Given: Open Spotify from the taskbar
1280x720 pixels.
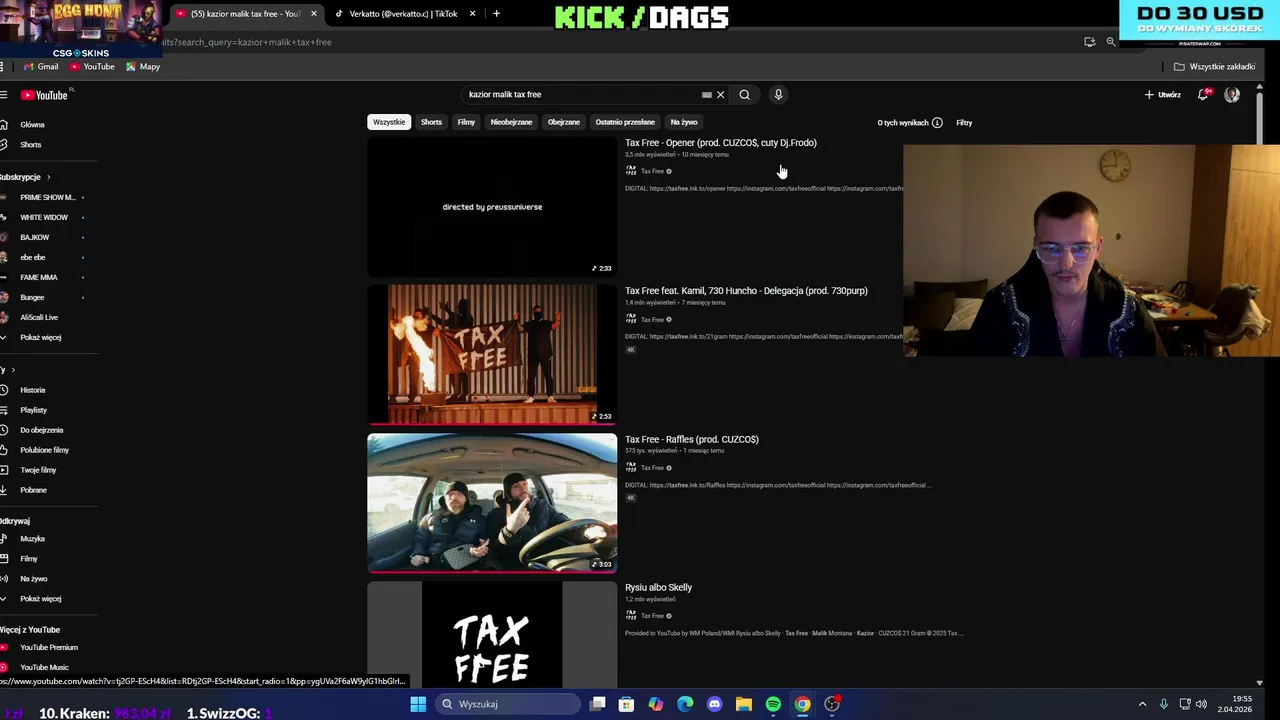Looking at the screenshot, I should click(x=773, y=704).
